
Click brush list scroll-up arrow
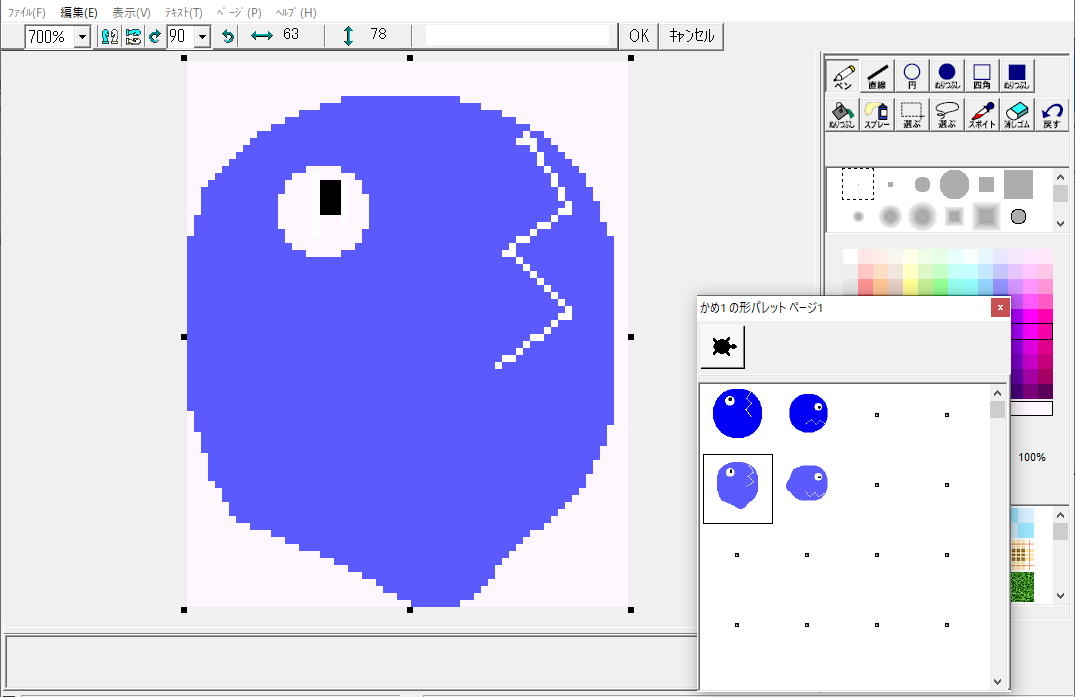1060,177
